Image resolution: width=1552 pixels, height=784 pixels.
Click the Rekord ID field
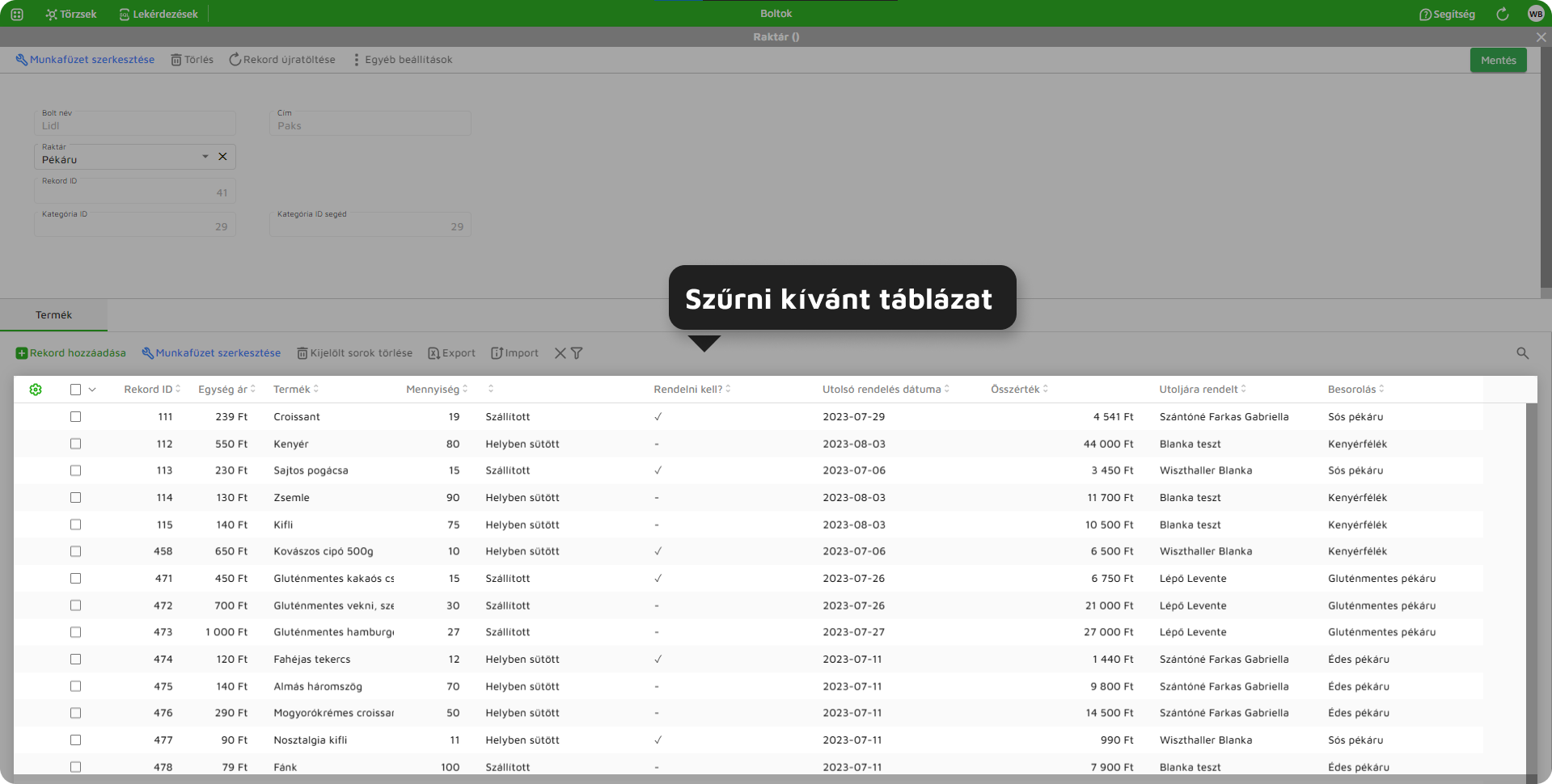pyautogui.click(x=135, y=190)
